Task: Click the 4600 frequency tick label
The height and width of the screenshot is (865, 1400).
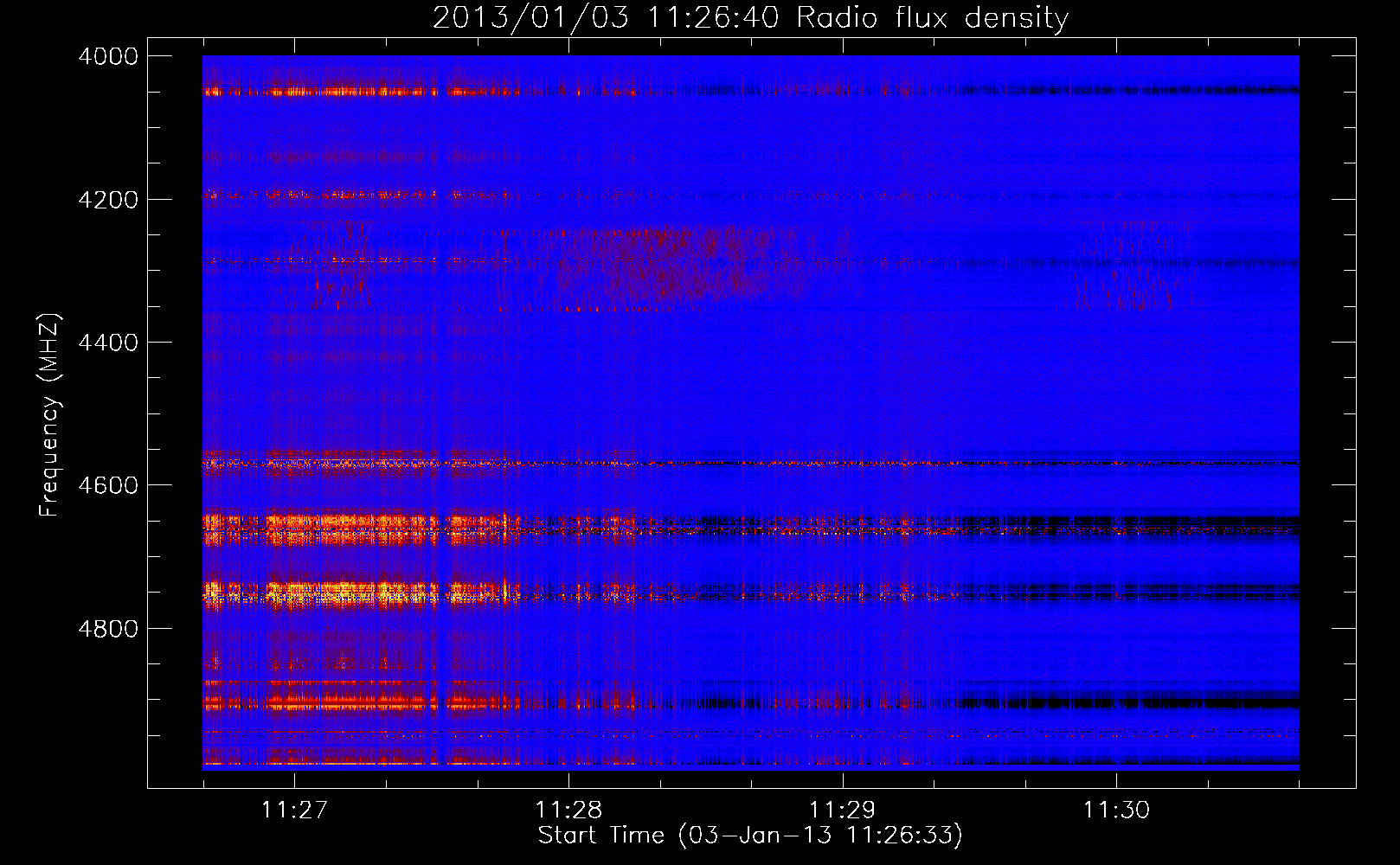Action: point(108,485)
